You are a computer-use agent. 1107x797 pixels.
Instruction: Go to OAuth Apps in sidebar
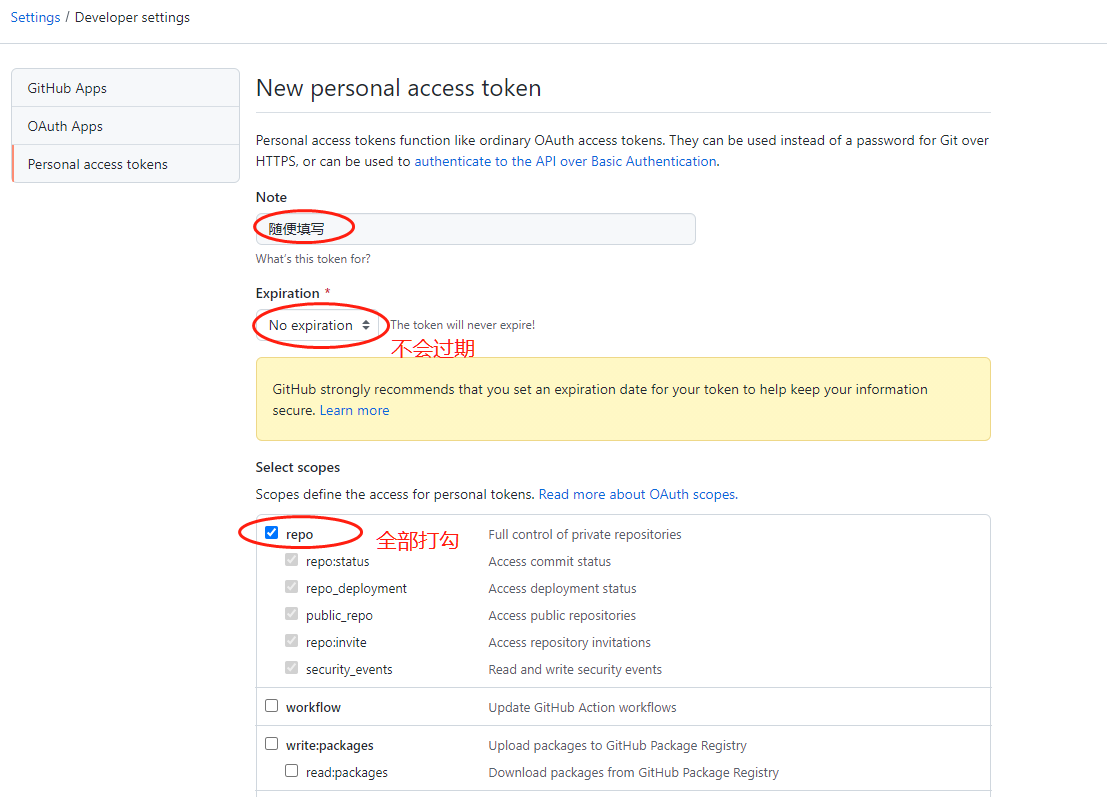tap(65, 126)
